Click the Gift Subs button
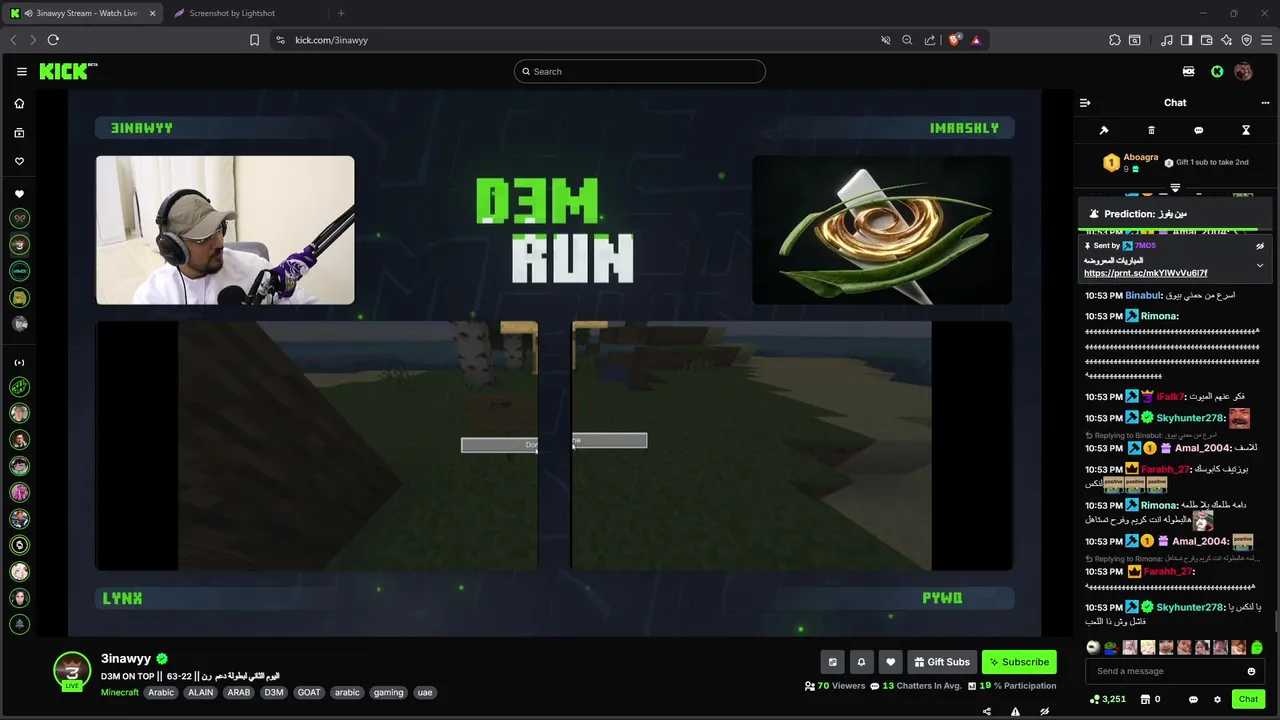The width and height of the screenshot is (1280, 720). tap(942, 662)
